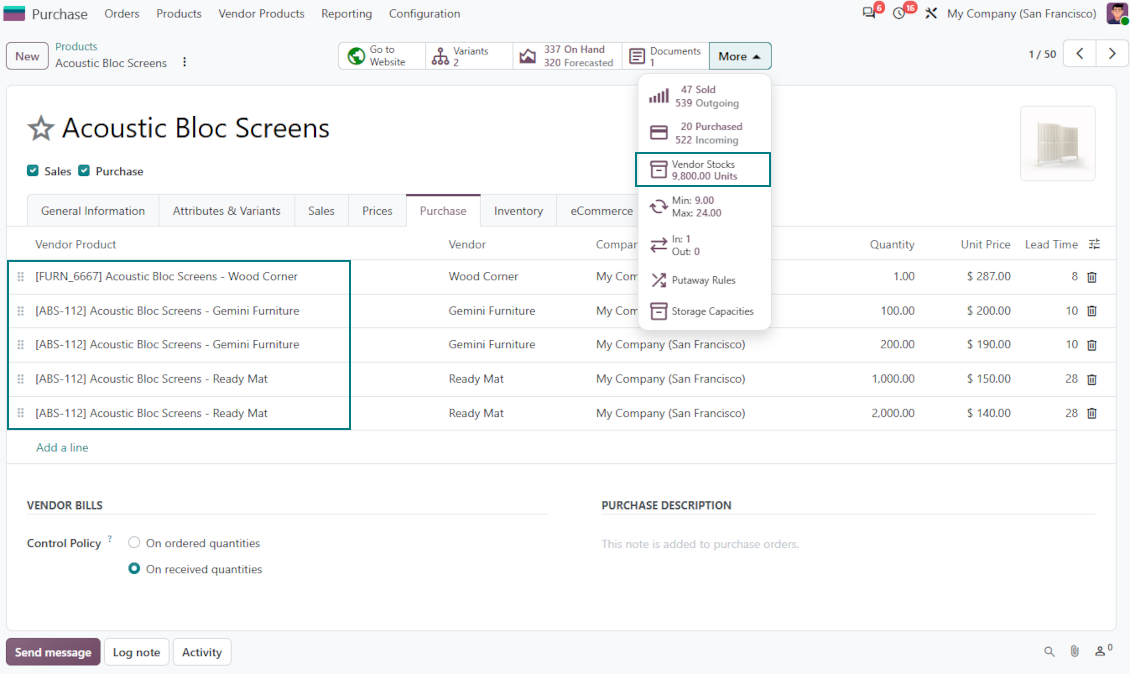Open company switcher My Company (San Francisco)
This screenshot has height=674, width=1130.
pyautogui.click(x=1021, y=14)
